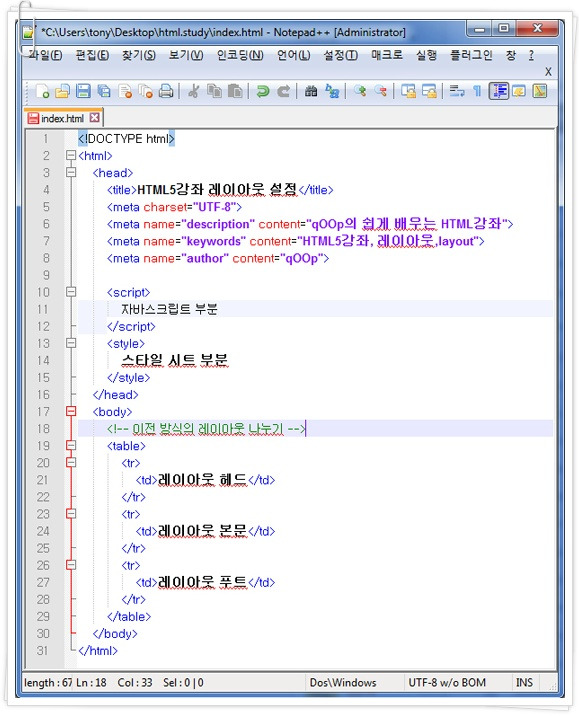The height and width of the screenshot is (716, 579).
Task: Open the 인코딩(N) menu
Action: click(240, 55)
